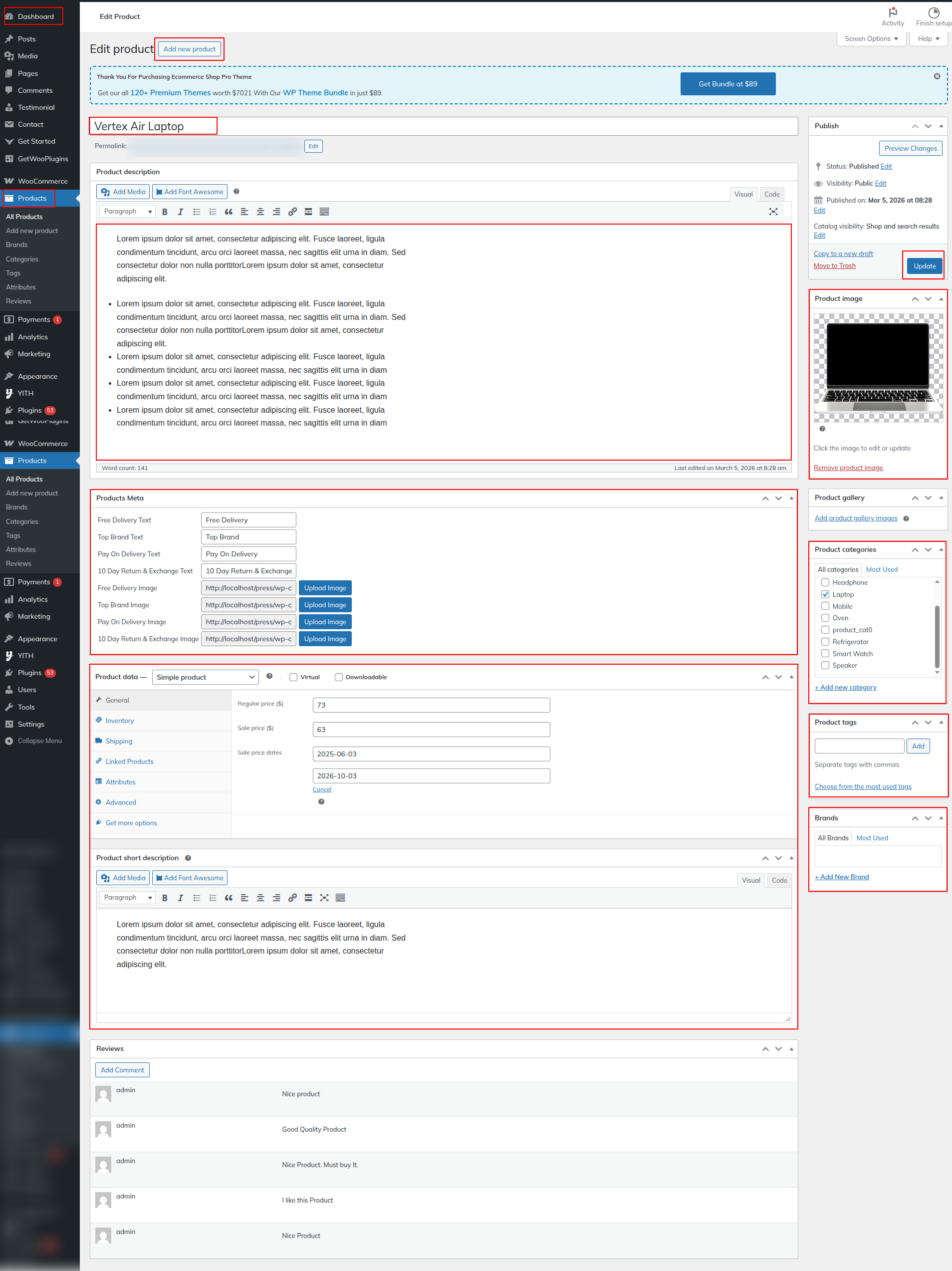Click the Update button
952x1271 pixels.
point(924,266)
